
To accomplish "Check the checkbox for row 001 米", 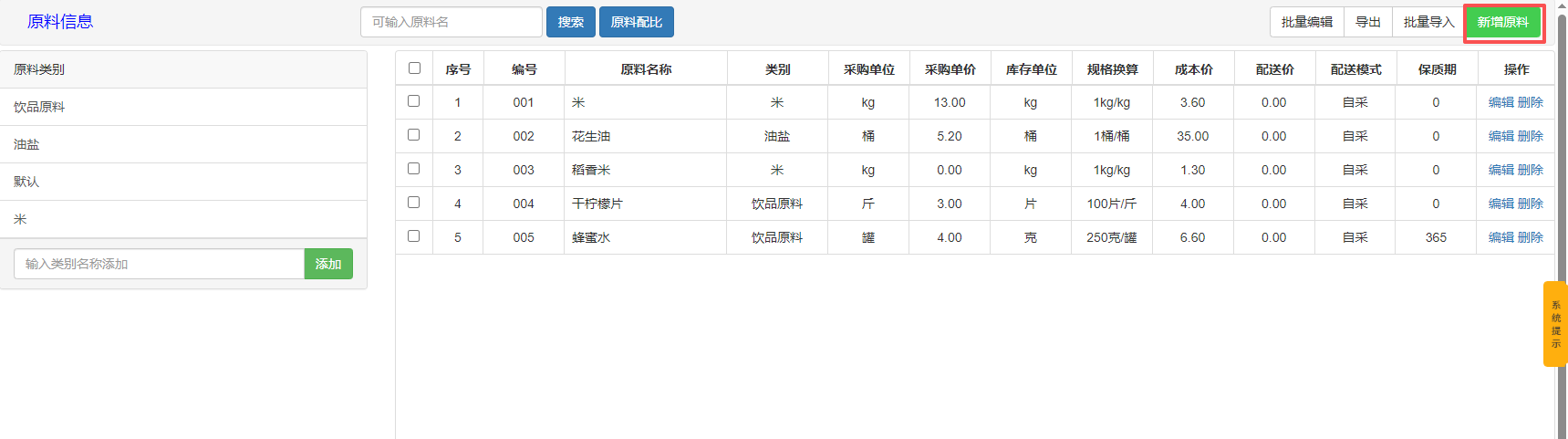I will 413,101.
